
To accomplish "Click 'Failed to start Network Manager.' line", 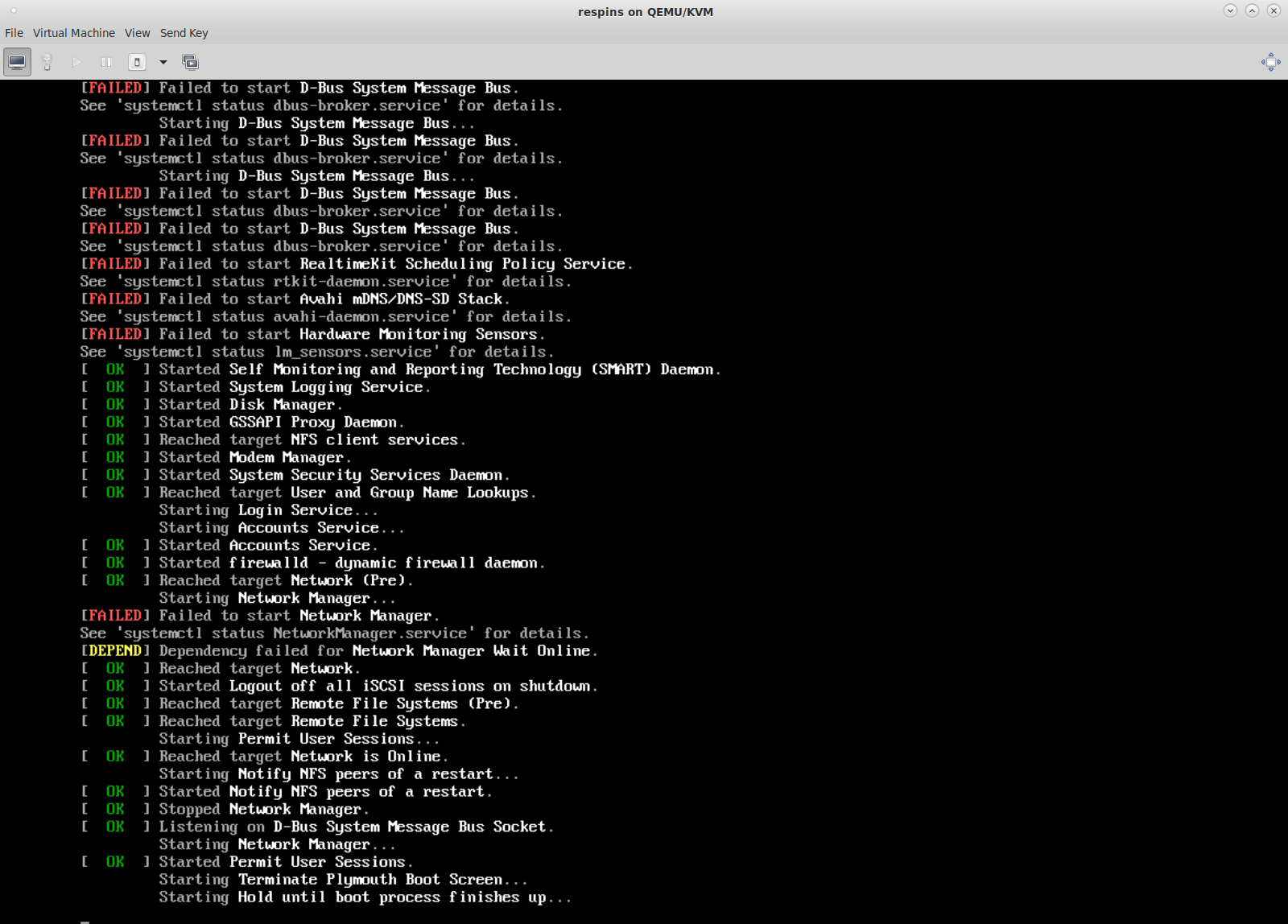I will (x=299, y=616).
